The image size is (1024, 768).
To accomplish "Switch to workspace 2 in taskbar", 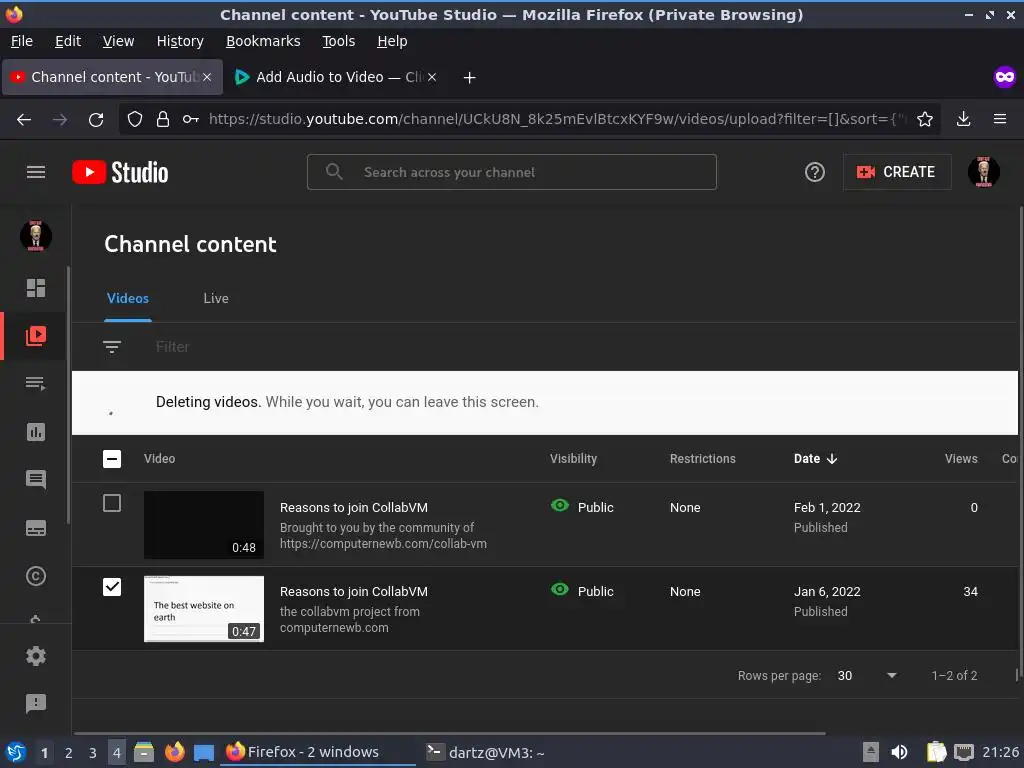I will [69, 753].
